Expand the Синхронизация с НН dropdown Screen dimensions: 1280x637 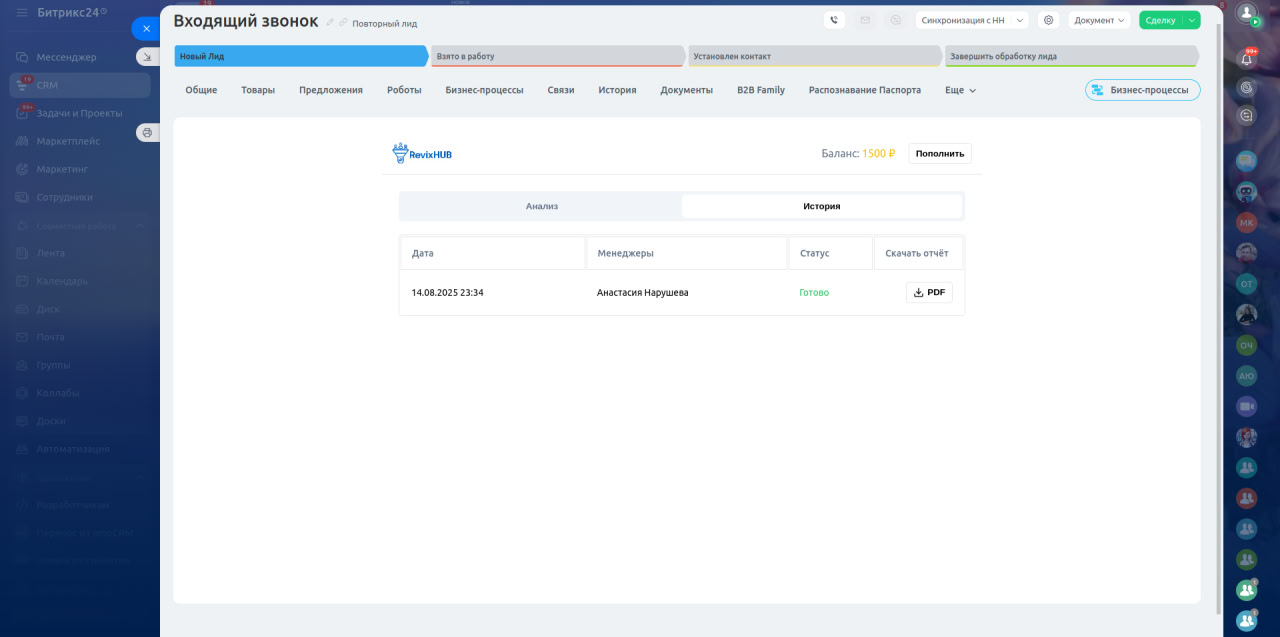click(971, 20)
